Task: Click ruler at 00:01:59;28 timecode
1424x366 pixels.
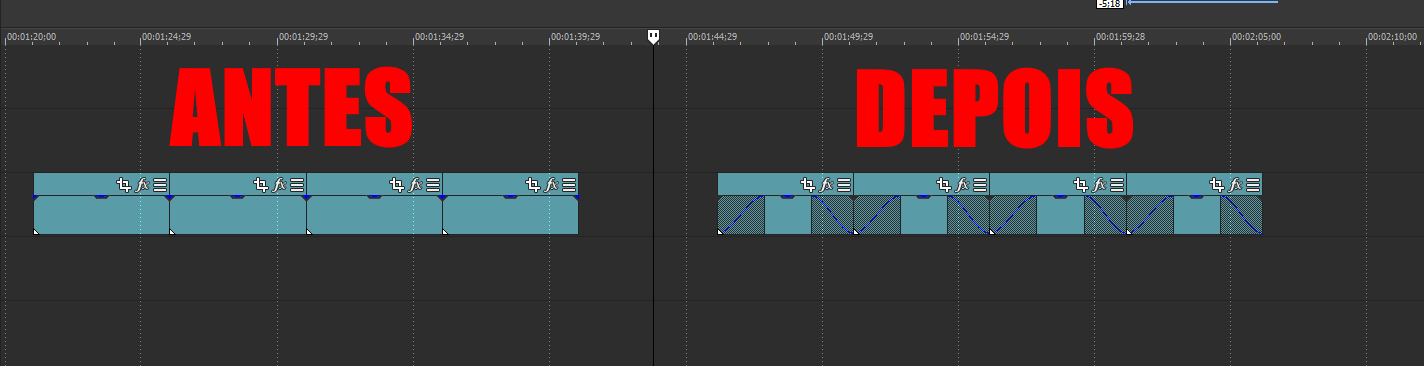Action: 1121,37
